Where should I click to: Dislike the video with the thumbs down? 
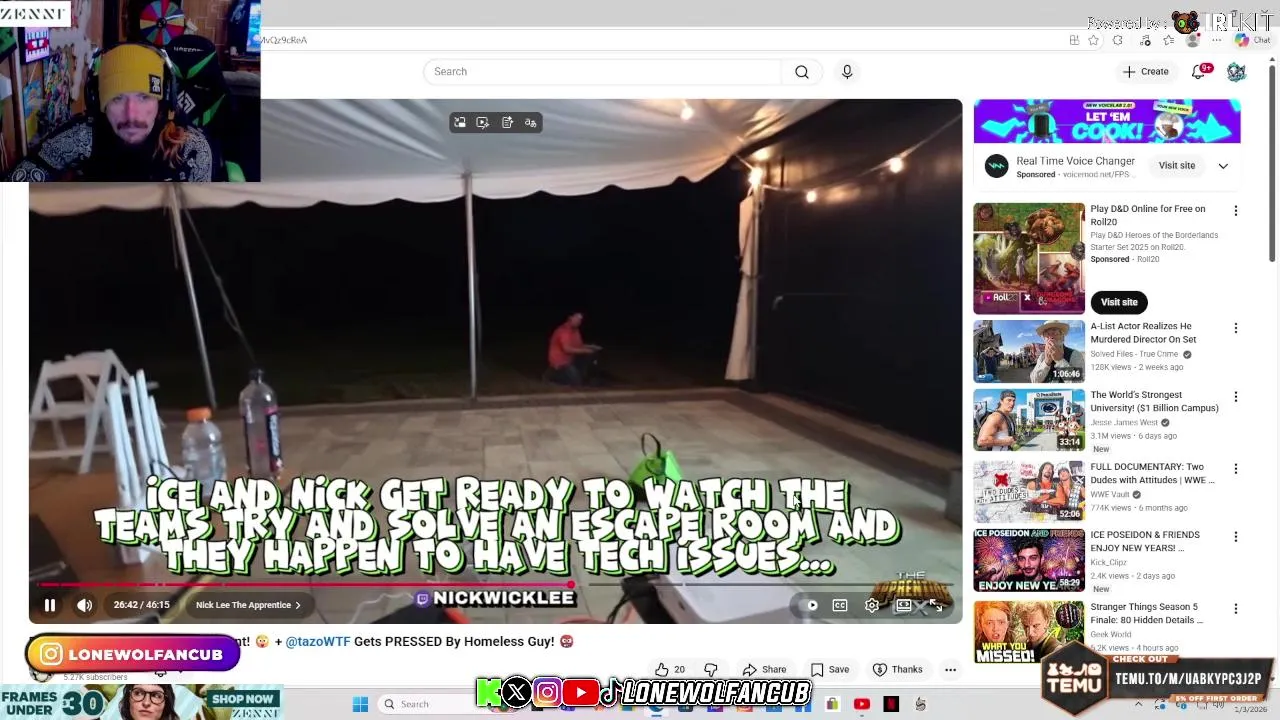711,669
